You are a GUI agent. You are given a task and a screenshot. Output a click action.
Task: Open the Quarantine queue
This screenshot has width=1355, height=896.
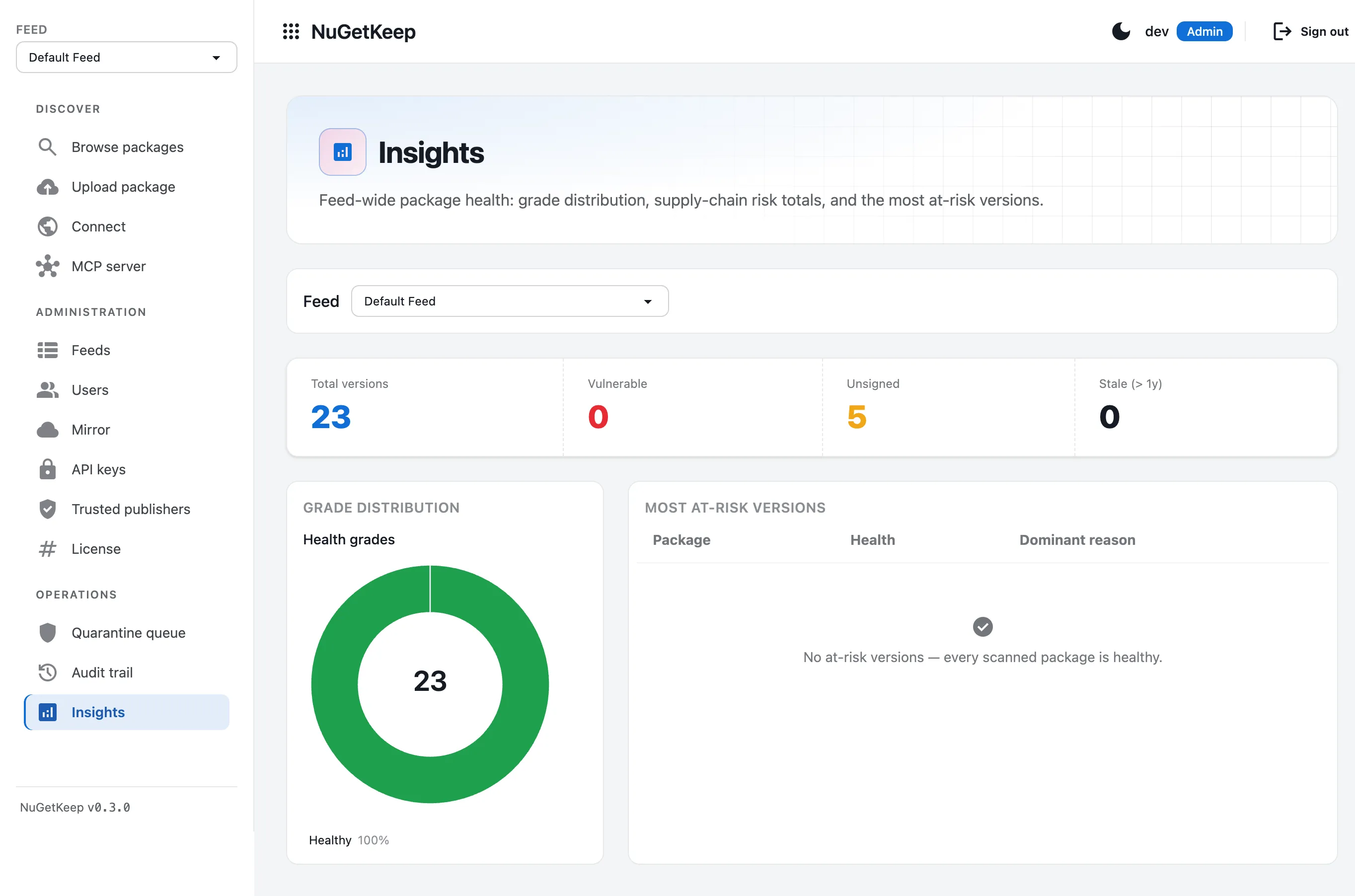pyautogui.click(x=127, y=633)
